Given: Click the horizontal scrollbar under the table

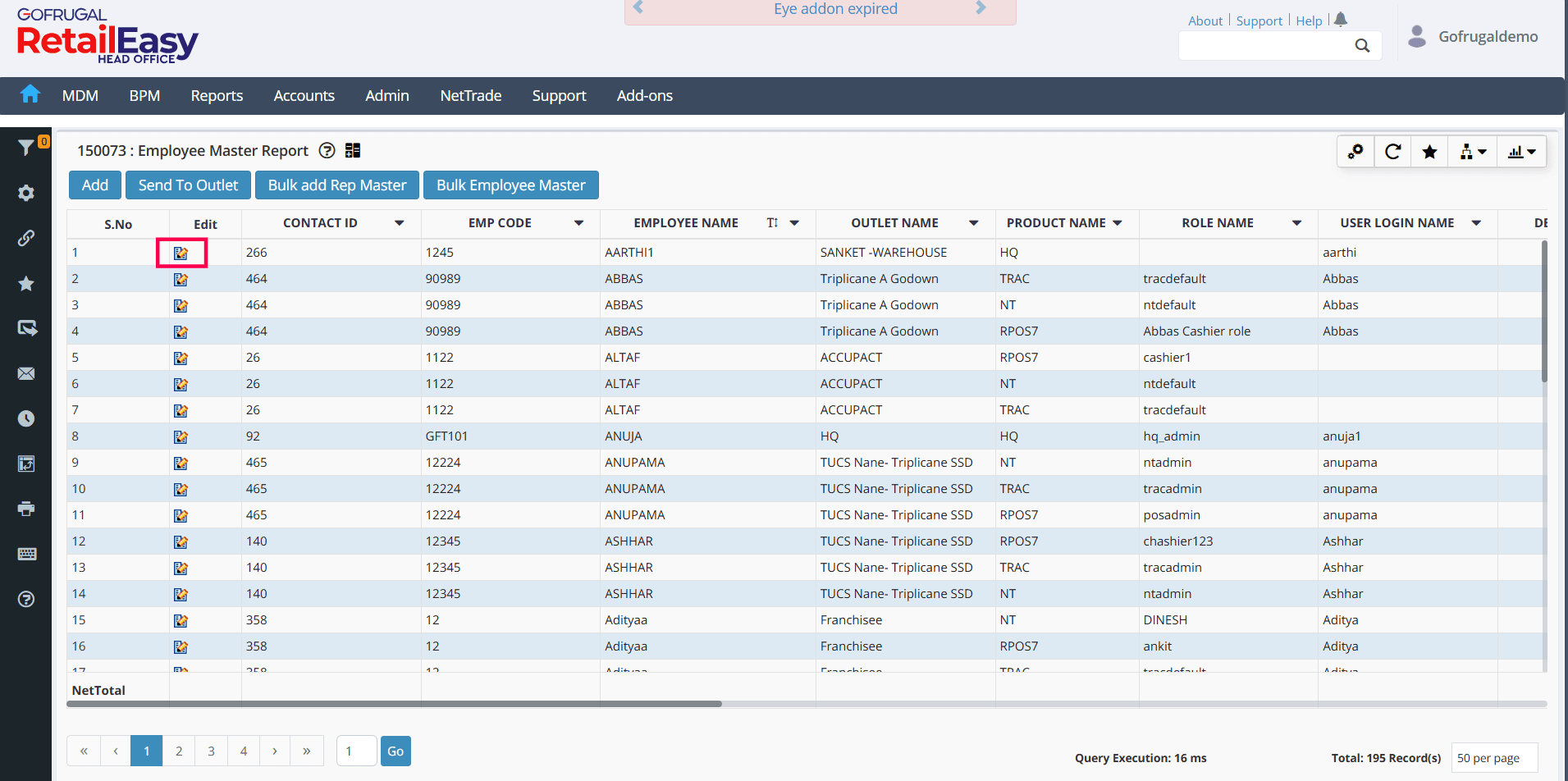Looking at the screenshot, I should click(394, 704).
